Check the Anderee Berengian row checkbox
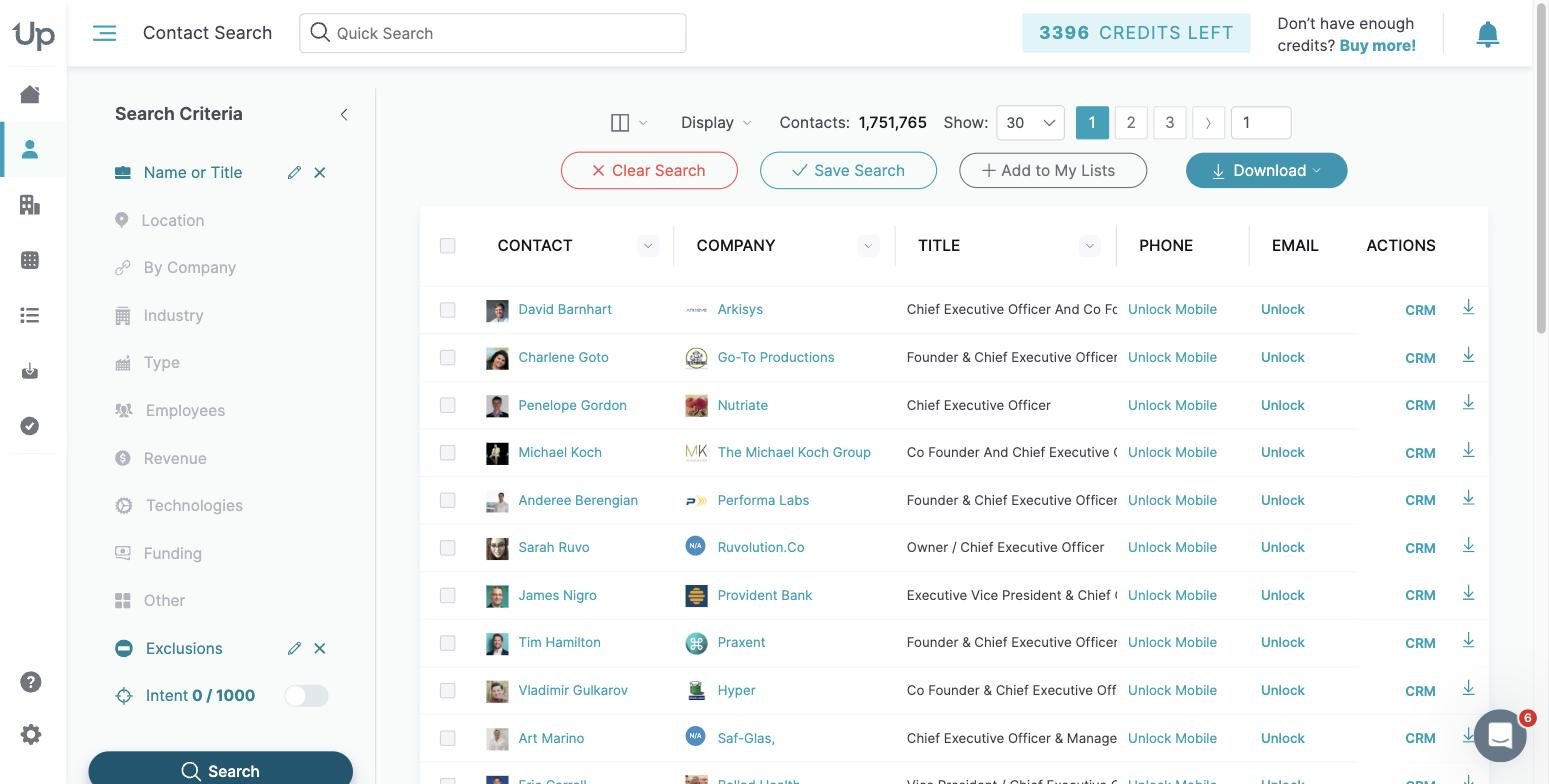 click(x=447, y=500)
